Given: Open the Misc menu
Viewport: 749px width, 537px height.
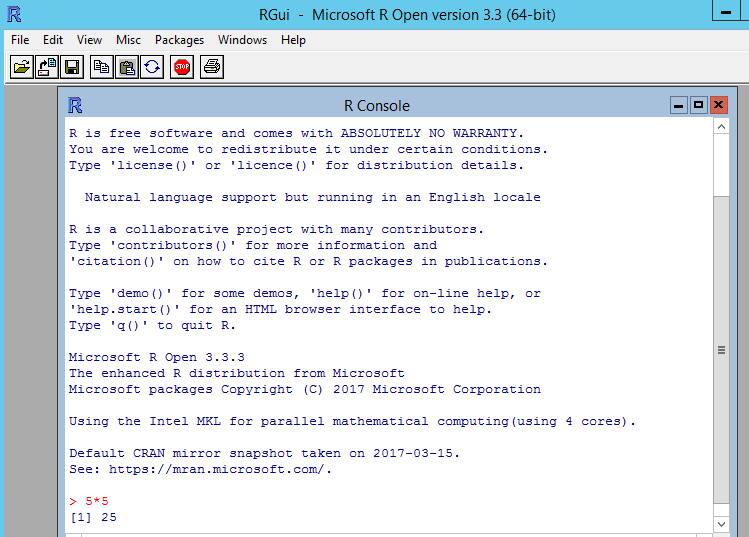Looking at the screenshot, I should click(128, 40).
